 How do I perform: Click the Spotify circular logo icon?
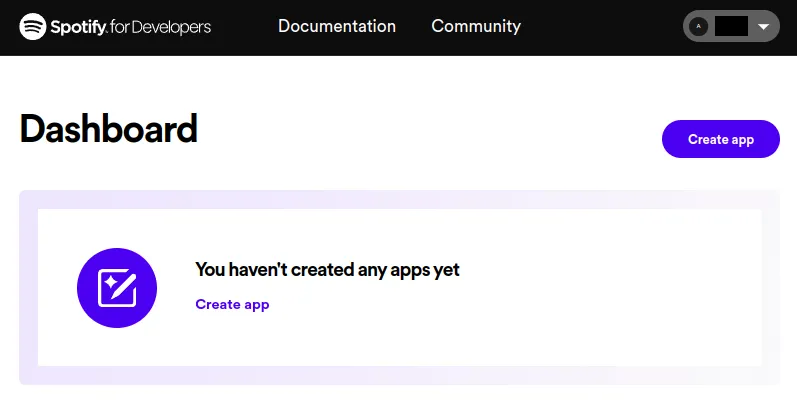[x=33, y=26]
